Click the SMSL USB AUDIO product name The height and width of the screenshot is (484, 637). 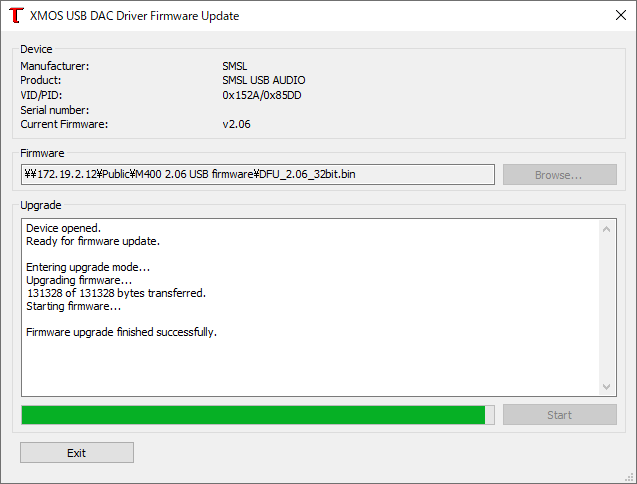(264, 80)
